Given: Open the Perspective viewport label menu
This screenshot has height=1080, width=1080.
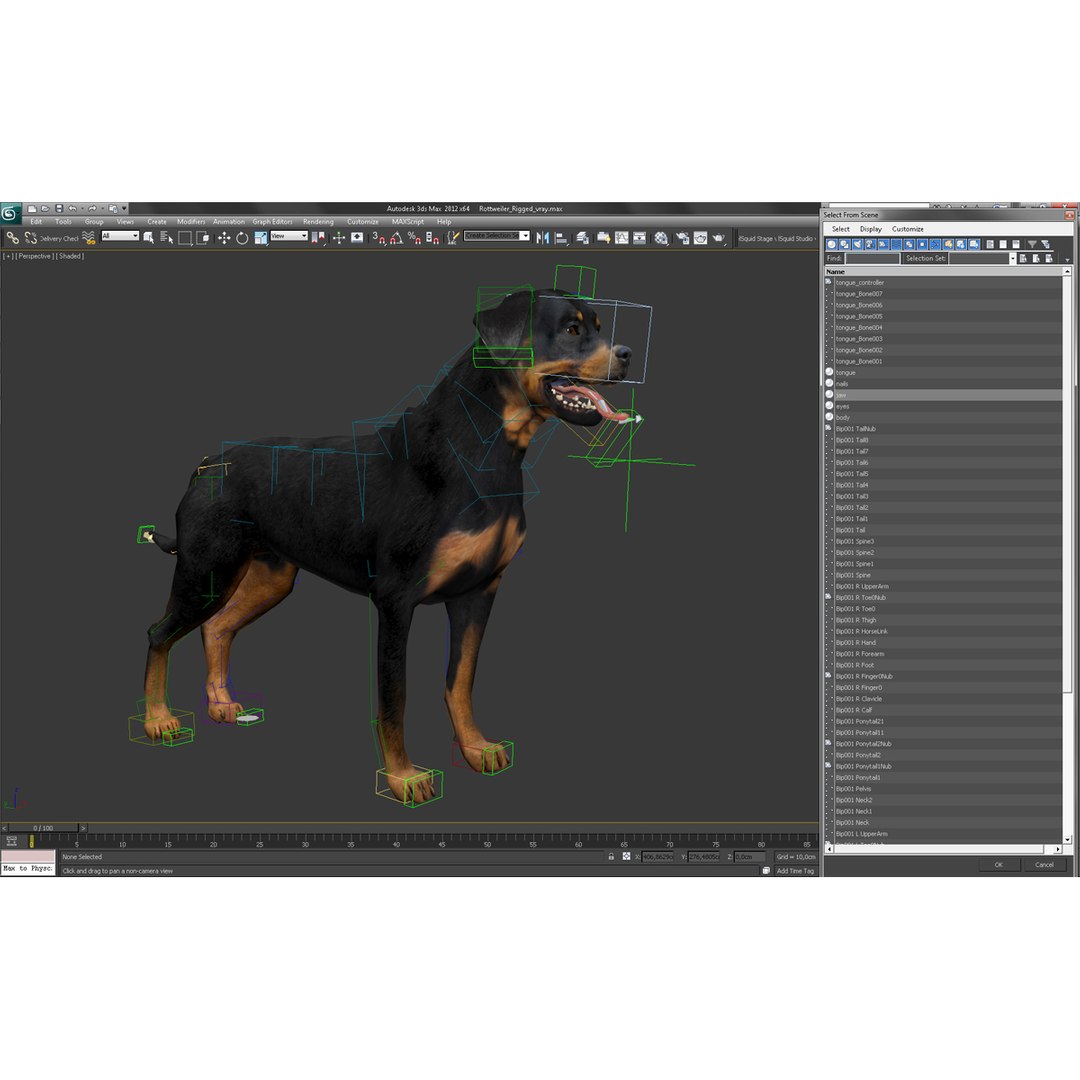Looking at the screenshot, I should [x=34, y=256].
